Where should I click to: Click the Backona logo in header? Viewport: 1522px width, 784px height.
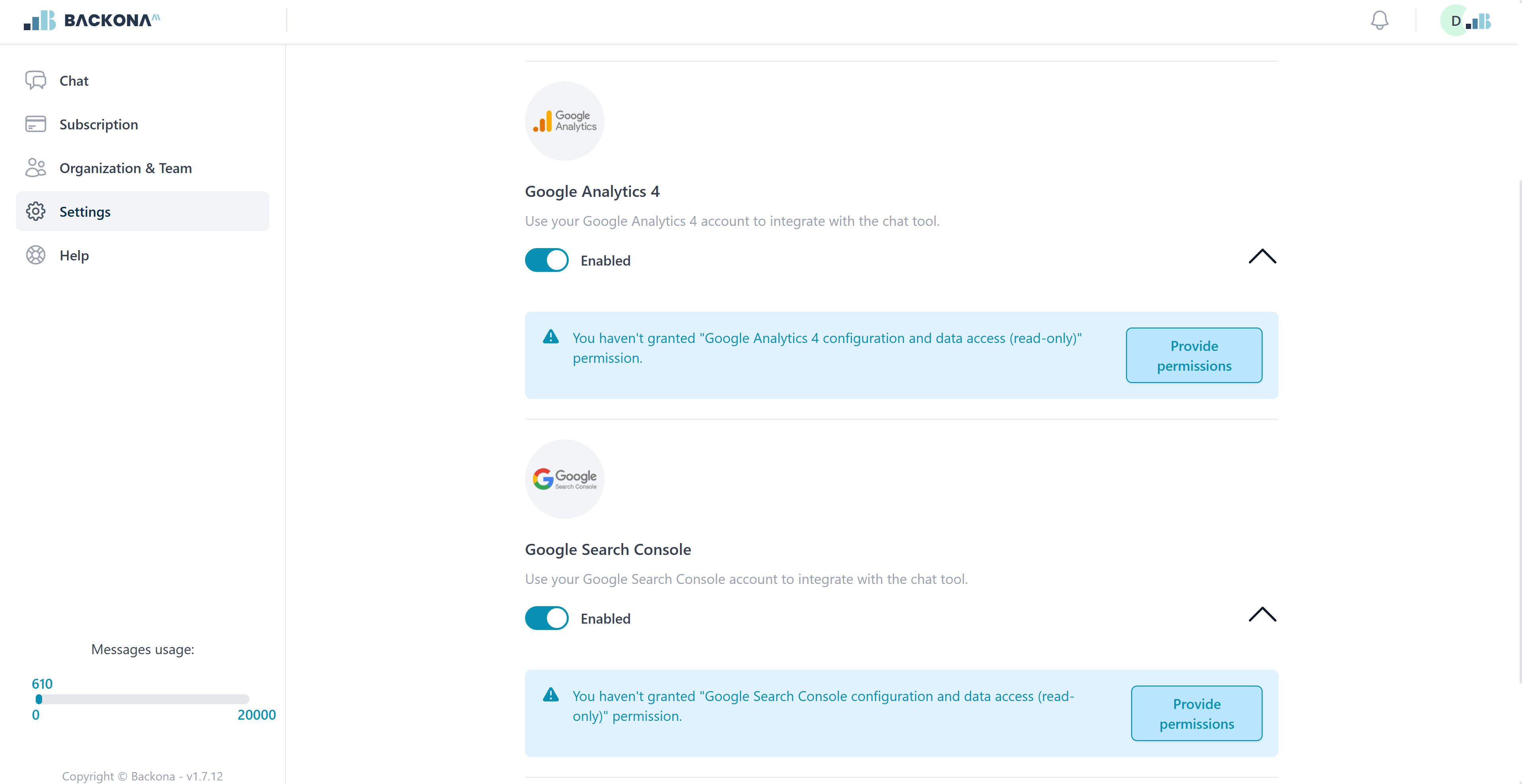pyautogui.click(x=92, y=20)
